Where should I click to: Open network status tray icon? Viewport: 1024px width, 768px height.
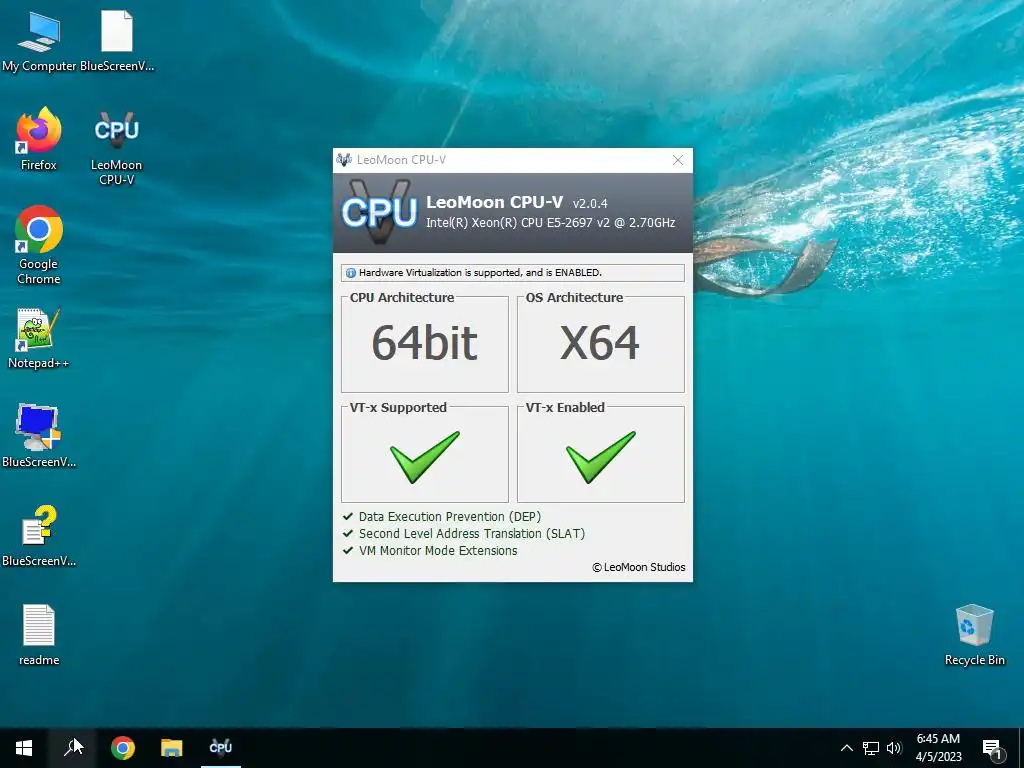click(x=871, y=748)
